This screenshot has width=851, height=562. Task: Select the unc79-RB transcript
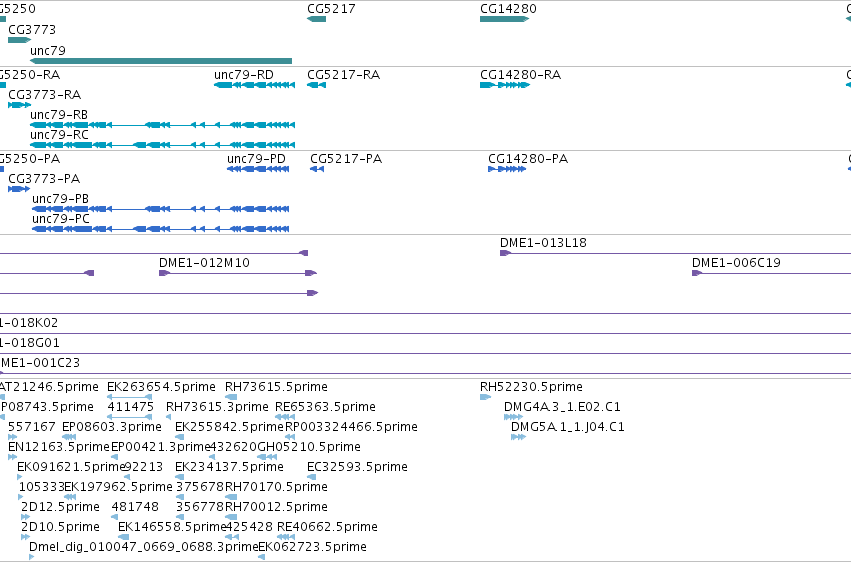(162, 125)
